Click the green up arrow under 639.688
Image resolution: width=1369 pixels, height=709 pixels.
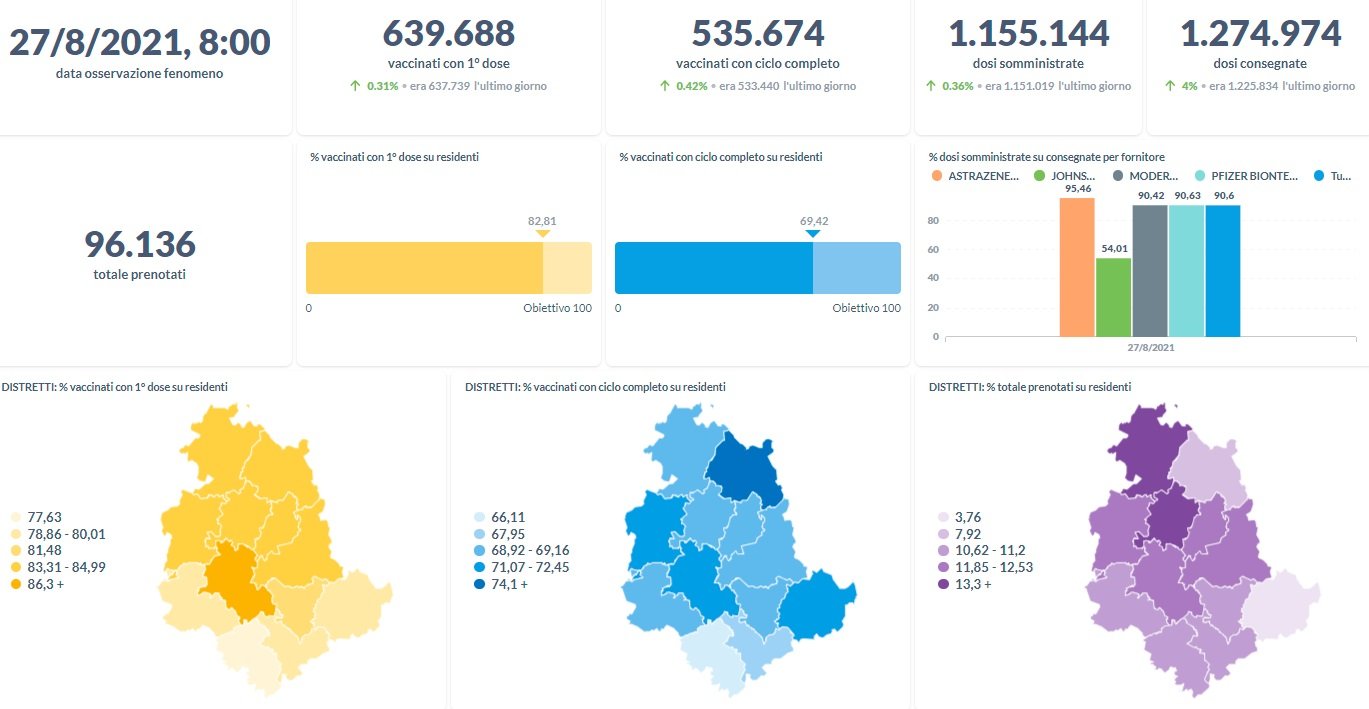click(x=355, y=86)
